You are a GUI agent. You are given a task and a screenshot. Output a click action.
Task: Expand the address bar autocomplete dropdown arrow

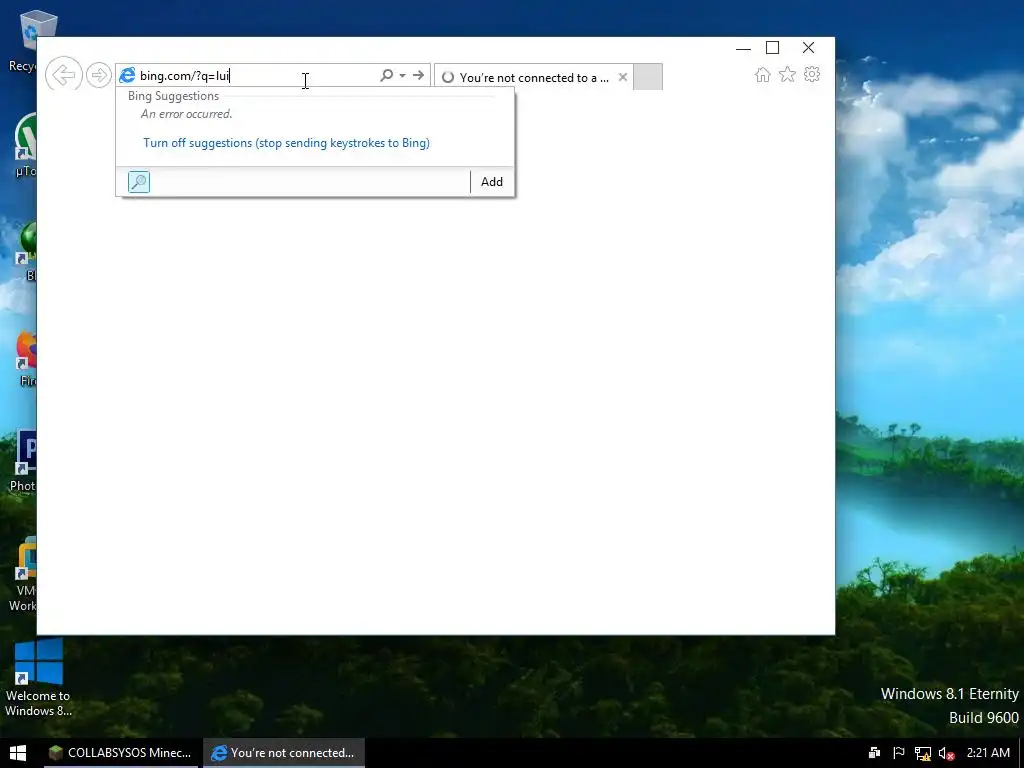click(402, 76)
